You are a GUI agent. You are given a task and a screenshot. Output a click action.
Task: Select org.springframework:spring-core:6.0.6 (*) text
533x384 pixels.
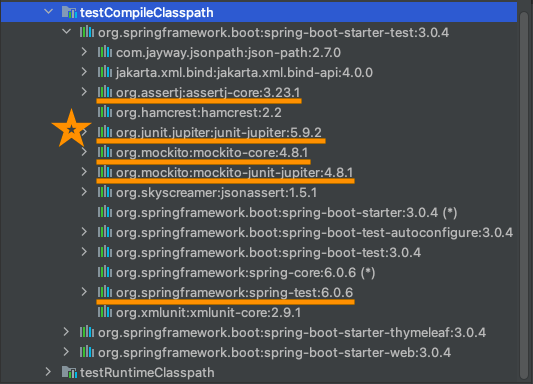click(x=245, y=273)
